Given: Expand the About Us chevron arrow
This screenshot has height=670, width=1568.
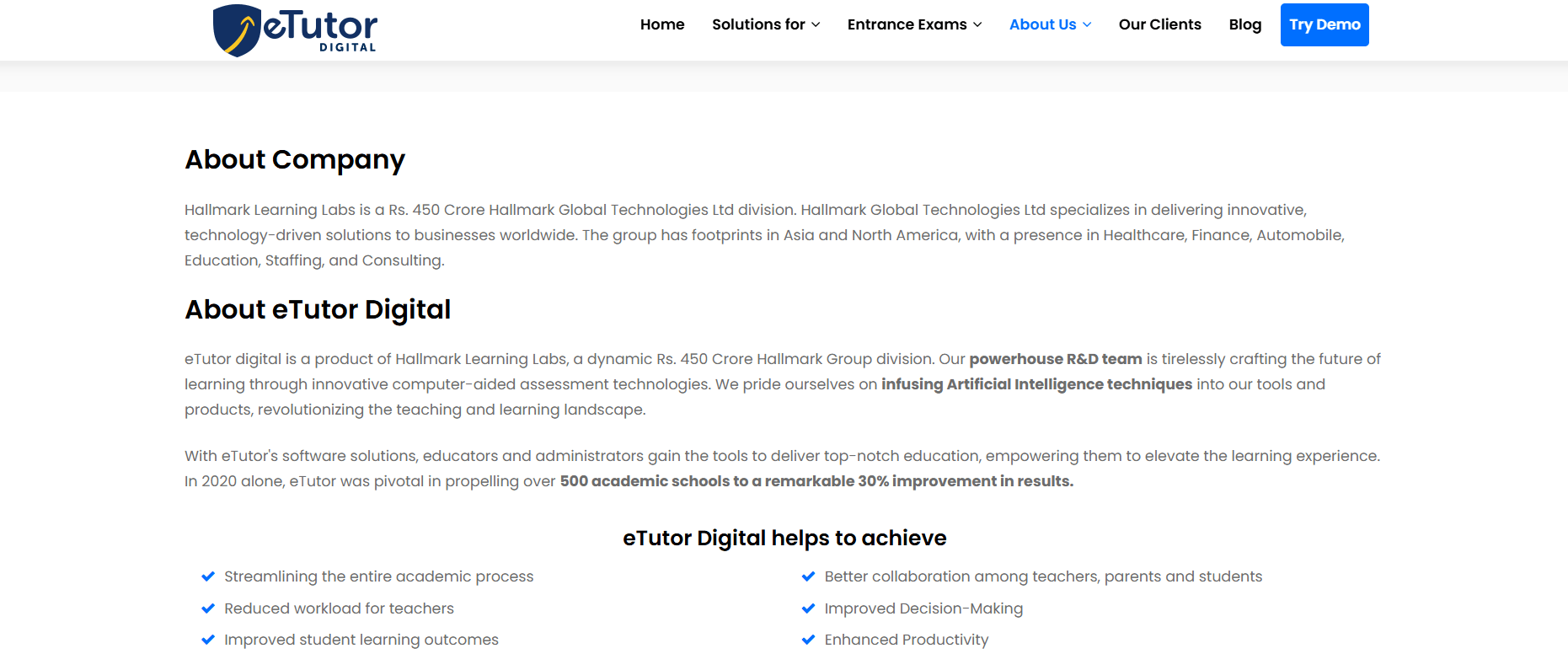Looking at the screenshot, I should coord(1087,25).
